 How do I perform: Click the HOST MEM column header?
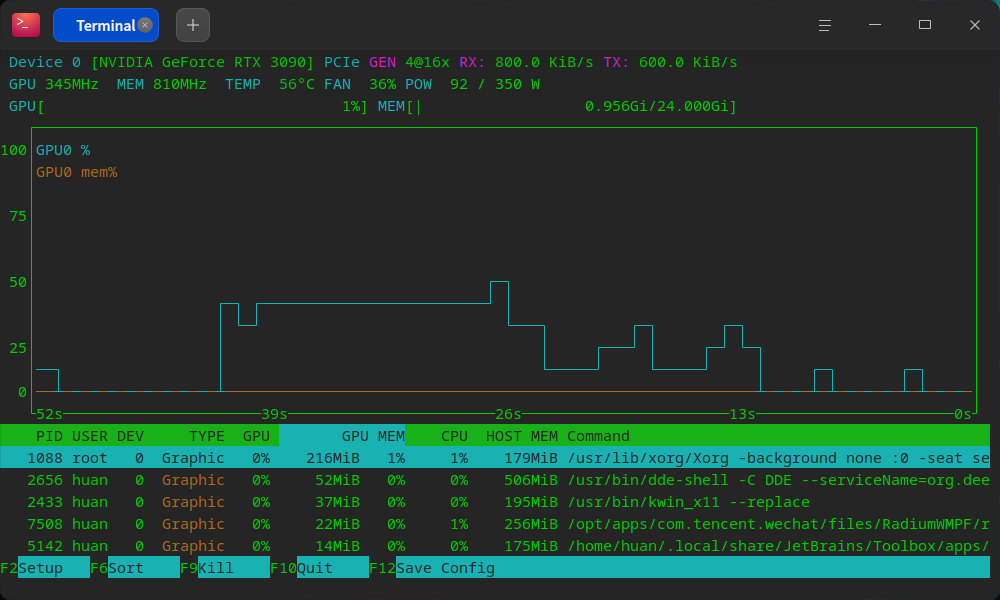point(522,436)
